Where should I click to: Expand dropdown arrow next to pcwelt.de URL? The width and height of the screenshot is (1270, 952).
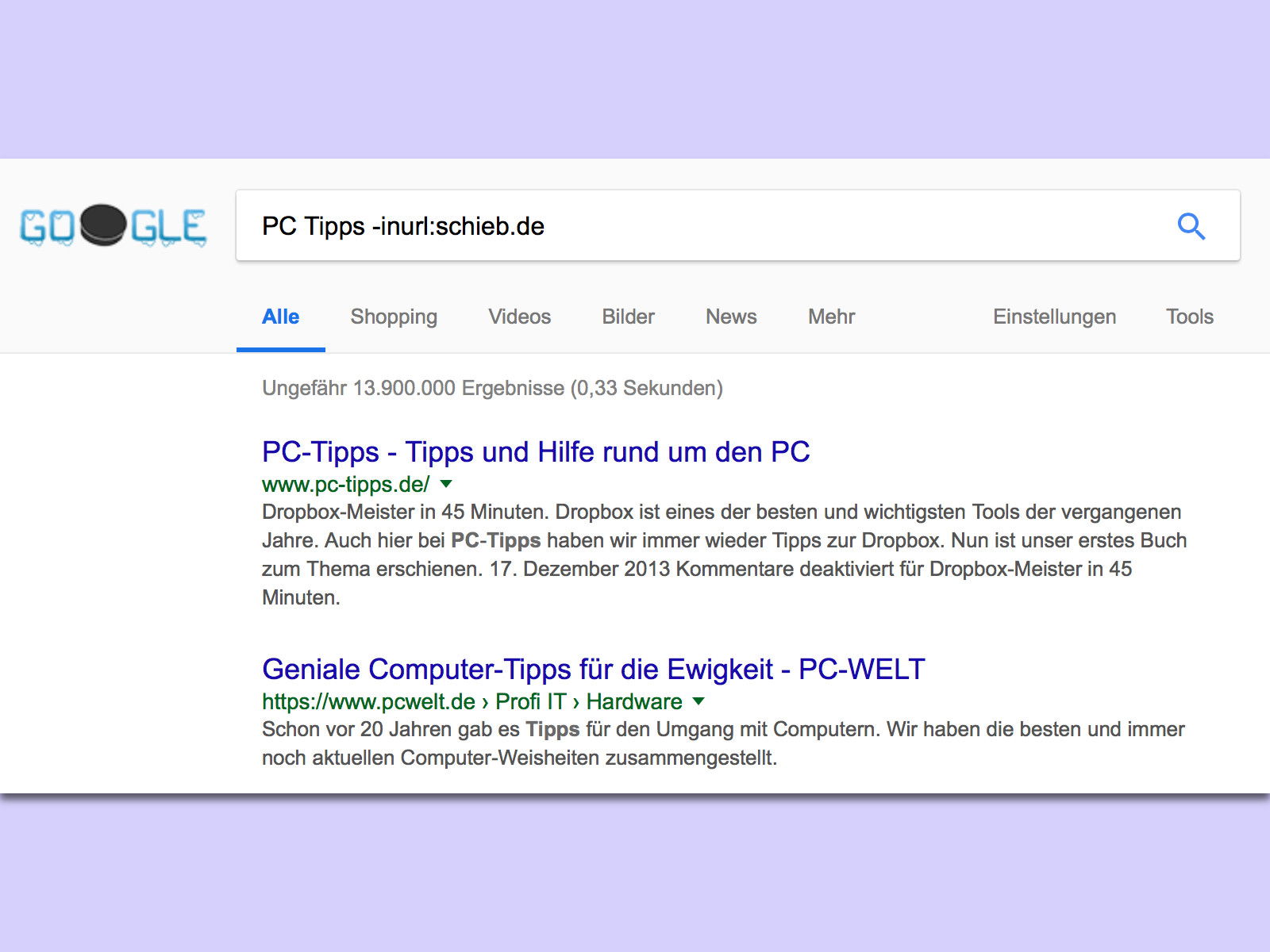698,701
